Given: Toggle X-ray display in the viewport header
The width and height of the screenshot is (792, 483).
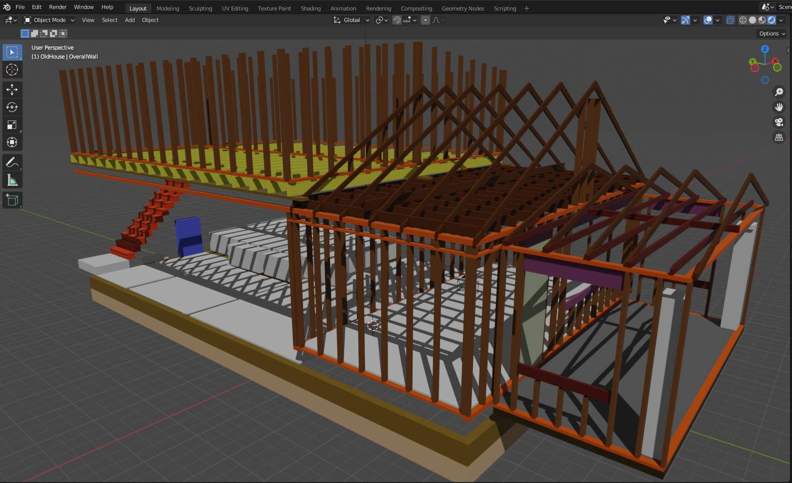Looking at the screenshot, I should pyautogui.click(x=729, y=20).
